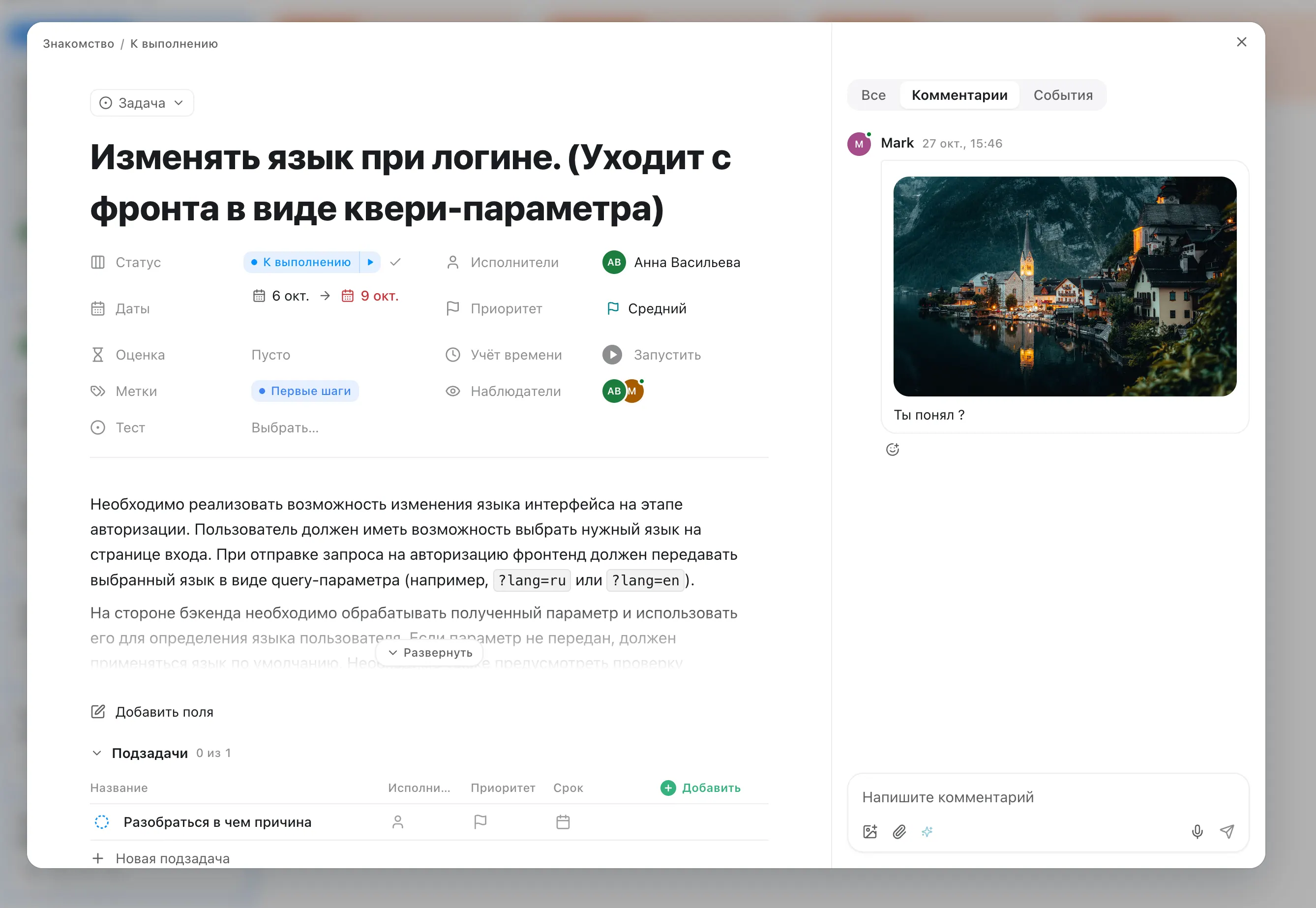Viewport: 1316px width, 908px height.
Task: Expand the description with Развернуть
Action: tap(430, 653)
